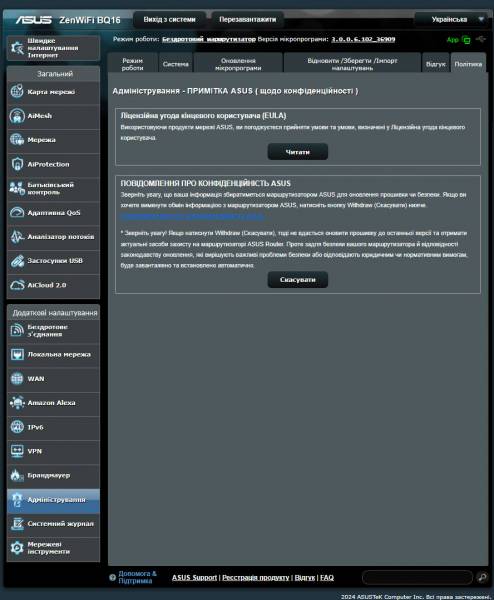
Task: Open the WAN globe icon
Action: point(17,378)
